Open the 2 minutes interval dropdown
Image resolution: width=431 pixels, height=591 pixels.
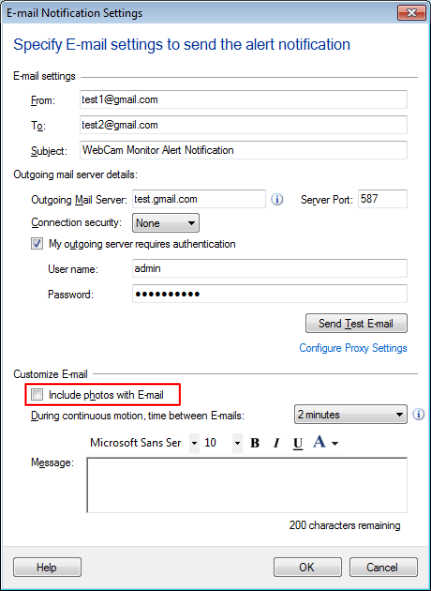350,414
